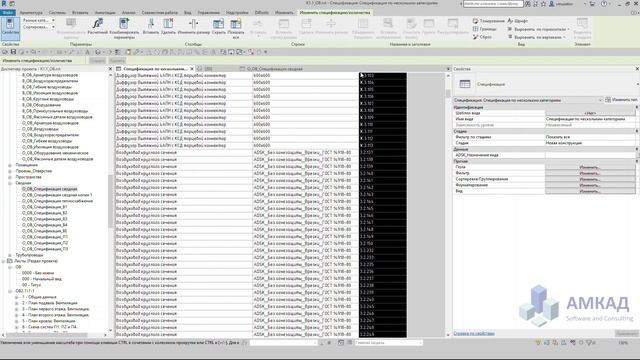
Task: Expand the Трубопроводы node
Action: 10,255
